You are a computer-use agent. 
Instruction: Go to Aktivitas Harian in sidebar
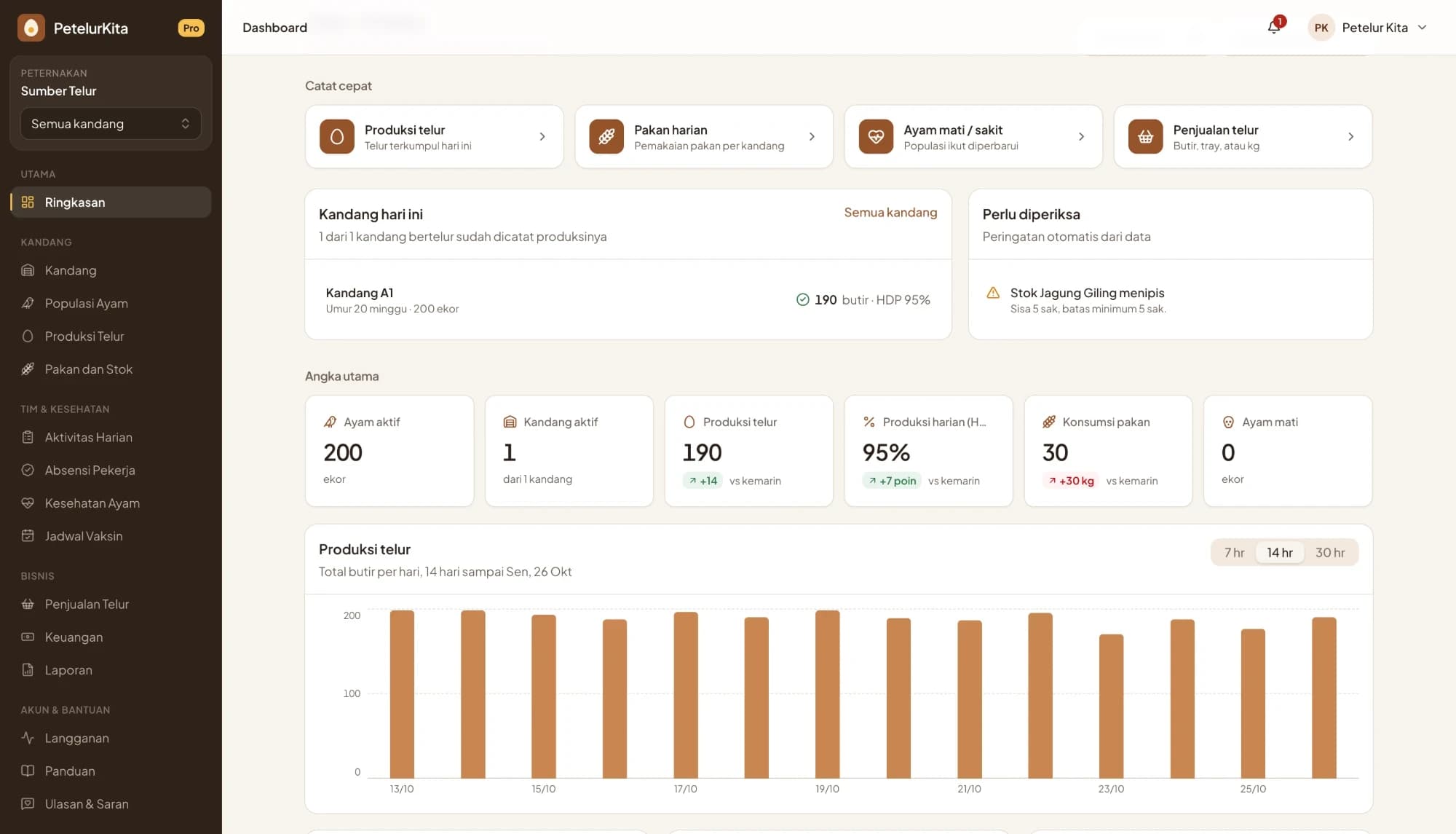[111, 437]
